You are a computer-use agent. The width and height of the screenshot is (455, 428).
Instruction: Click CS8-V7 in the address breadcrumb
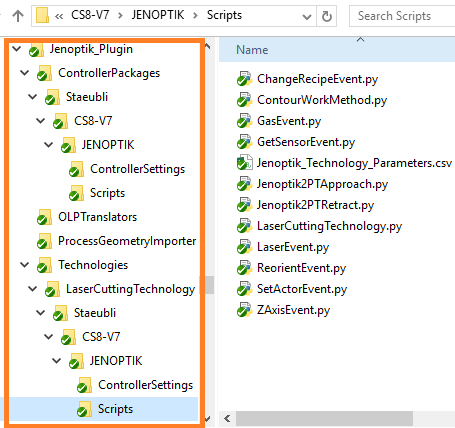click(x=90, y=15)
